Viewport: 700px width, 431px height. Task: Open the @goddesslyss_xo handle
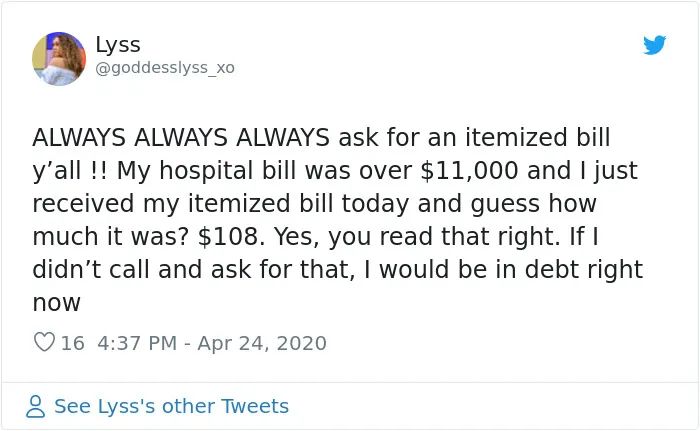165,68
